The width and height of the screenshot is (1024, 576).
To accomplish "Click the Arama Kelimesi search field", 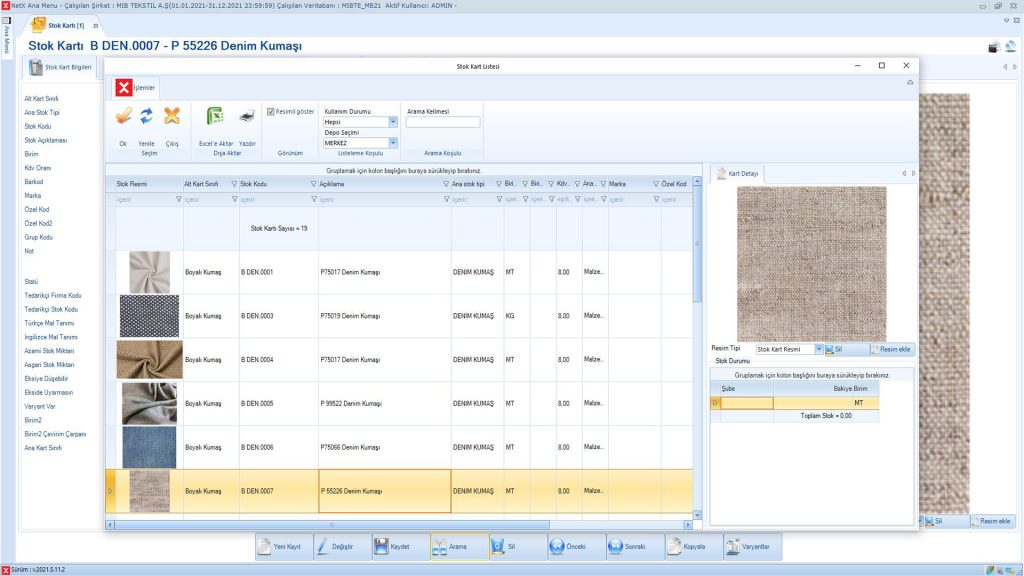I will coord(443,122).
